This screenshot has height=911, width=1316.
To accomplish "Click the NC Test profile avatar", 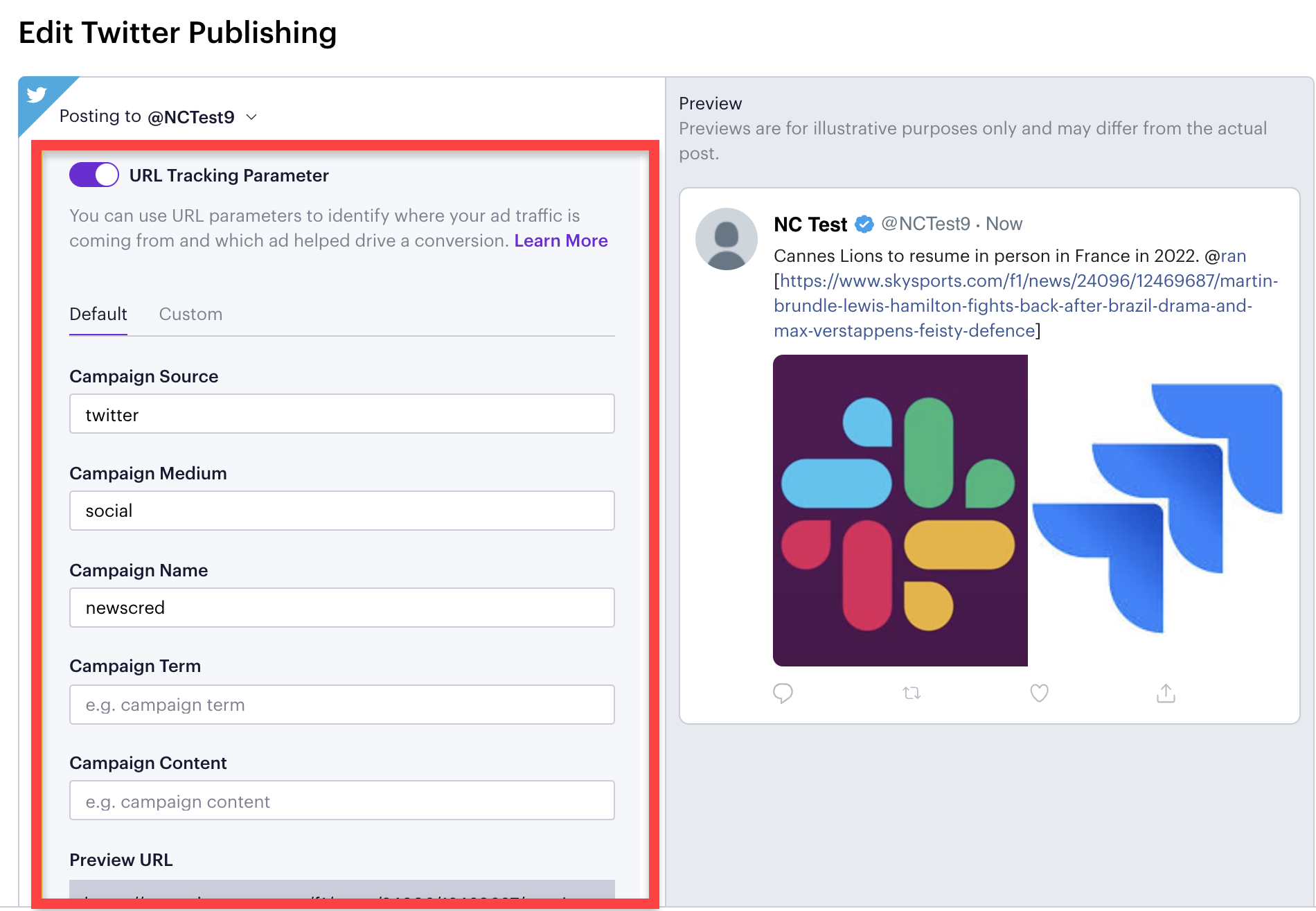I will coord(726,239).
